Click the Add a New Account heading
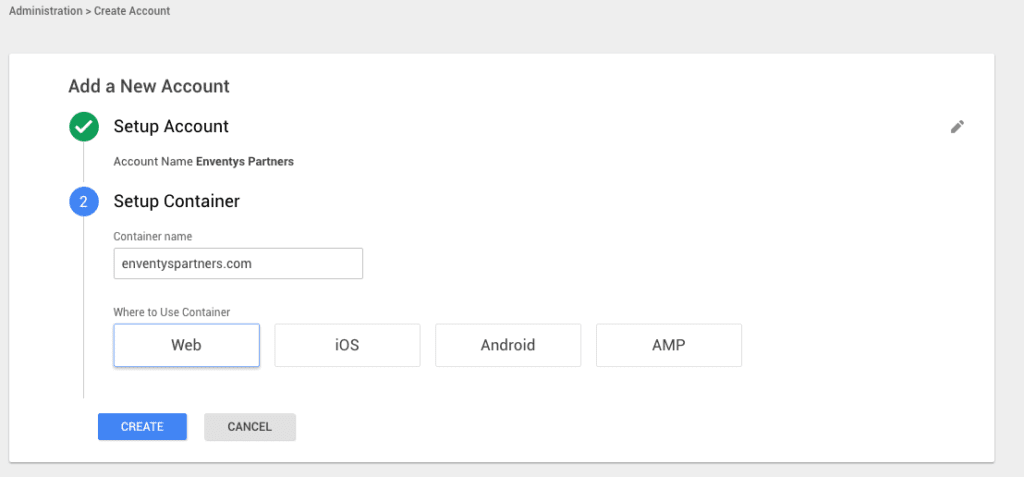The height and width of the screenshot is (477, 1024). pos(149,86)
